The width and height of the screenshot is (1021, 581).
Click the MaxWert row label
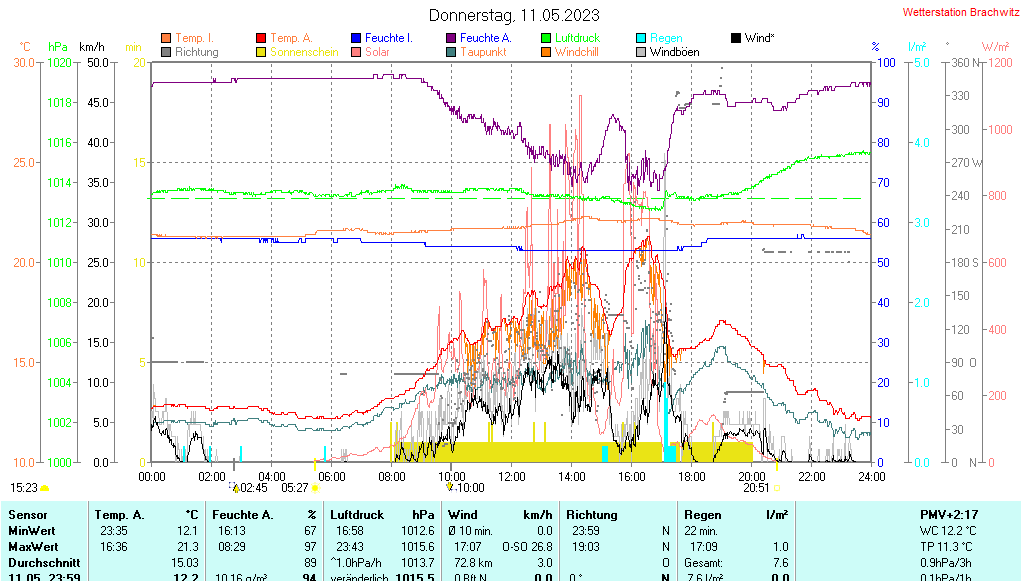(32, 547)
